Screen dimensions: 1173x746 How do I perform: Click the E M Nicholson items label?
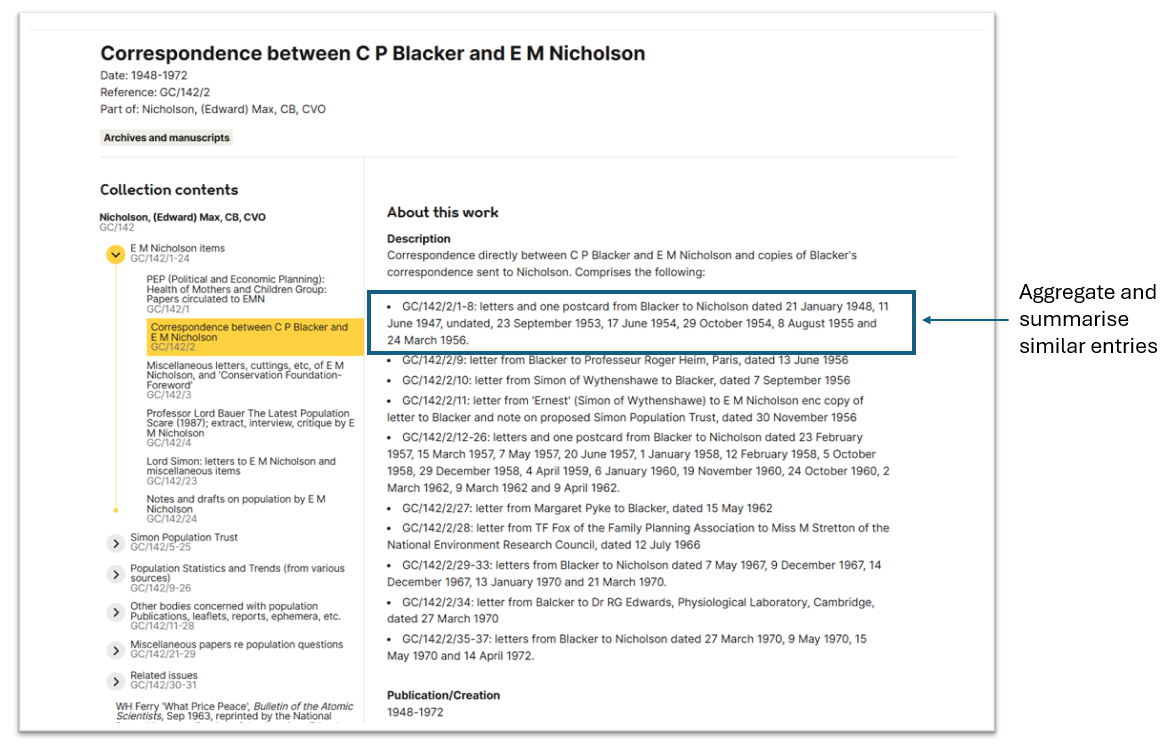tap(177, 248)
